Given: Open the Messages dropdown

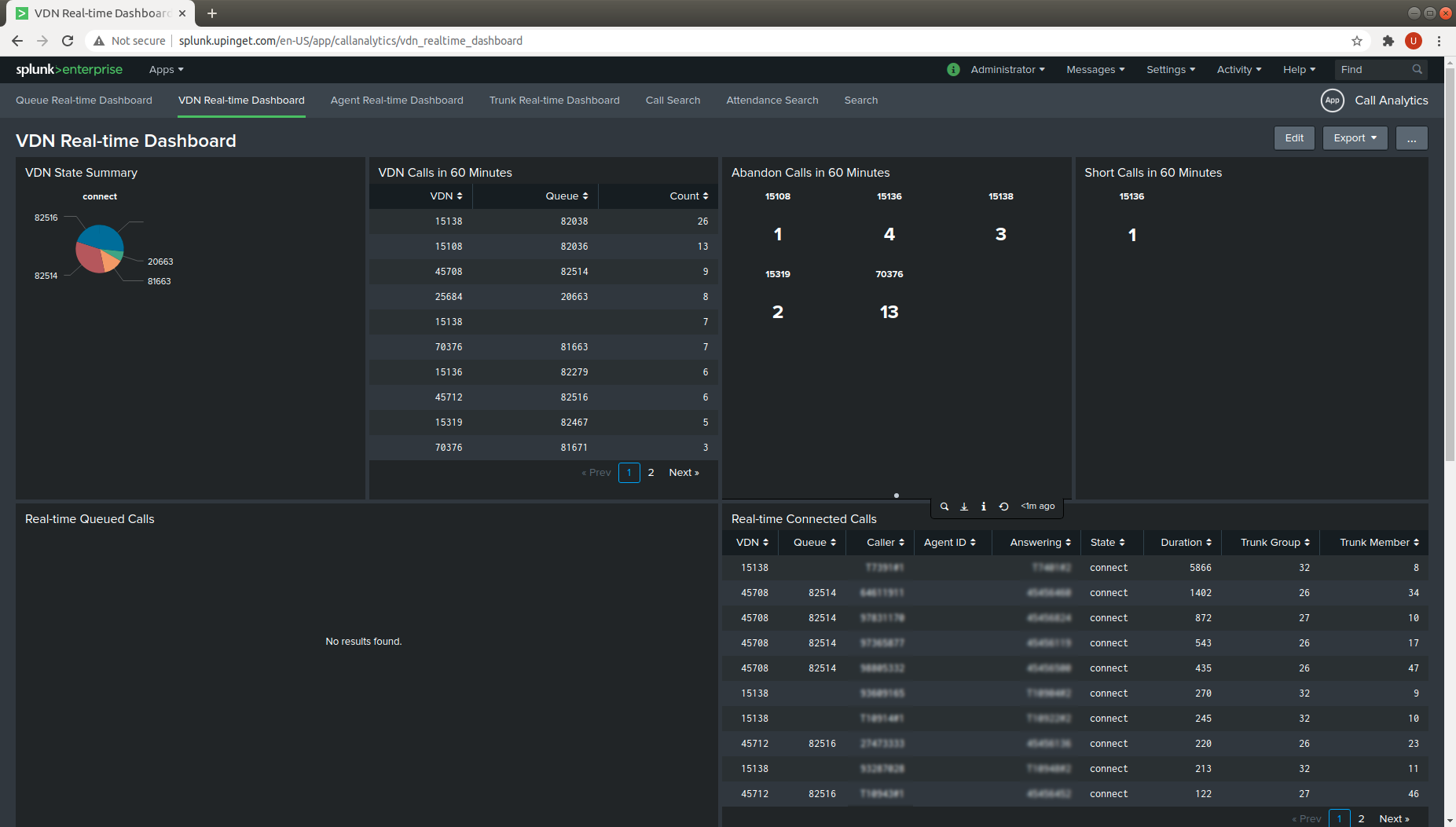Looking at the screenshot, I should (1095, 69).
